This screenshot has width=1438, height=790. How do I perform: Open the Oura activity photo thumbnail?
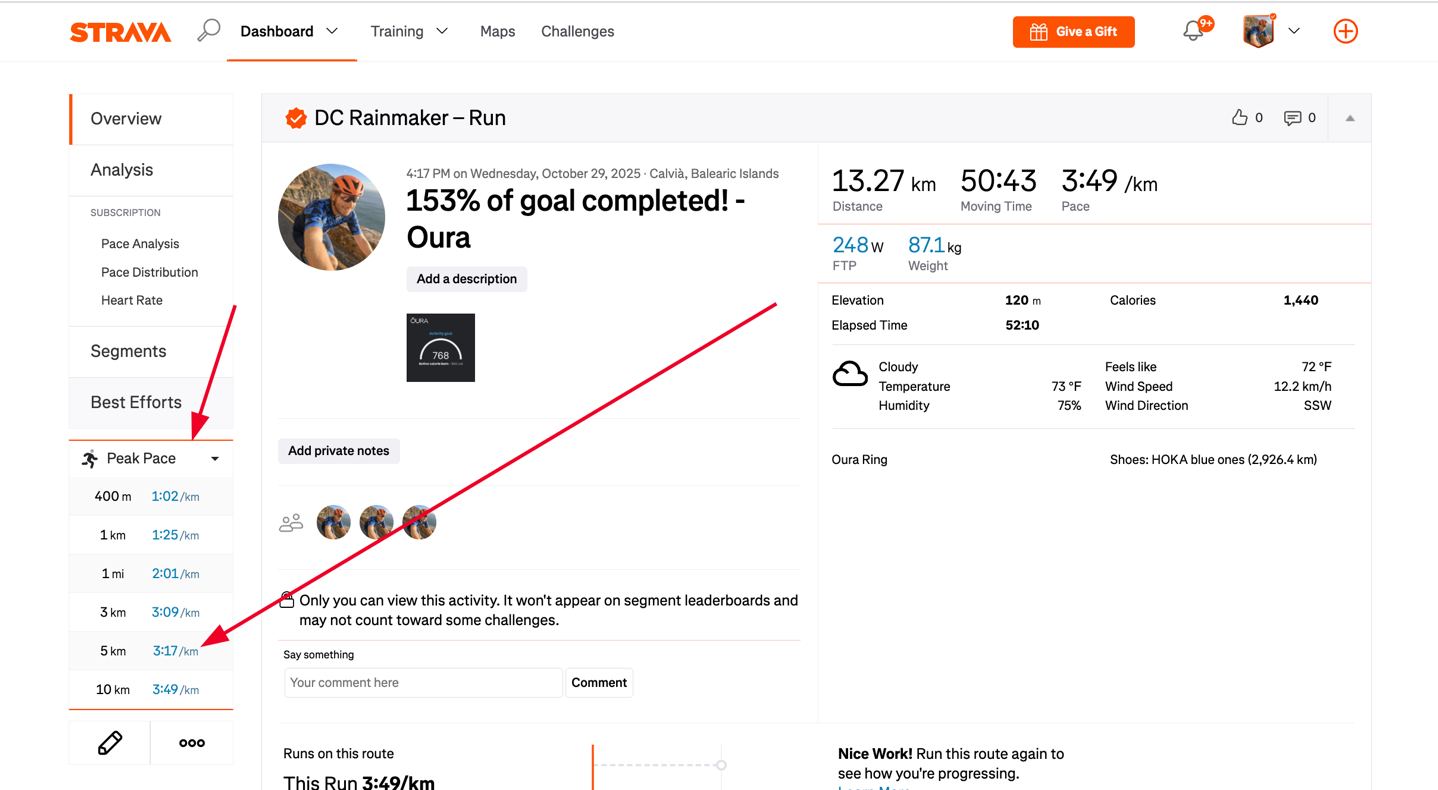coord(440,348)
